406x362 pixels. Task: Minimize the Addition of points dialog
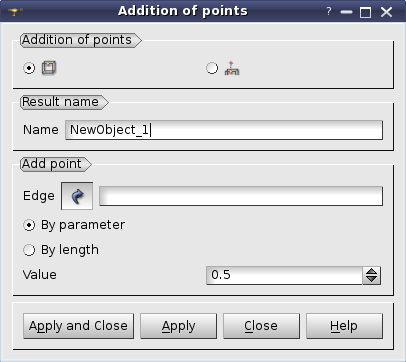coord(346,12)
